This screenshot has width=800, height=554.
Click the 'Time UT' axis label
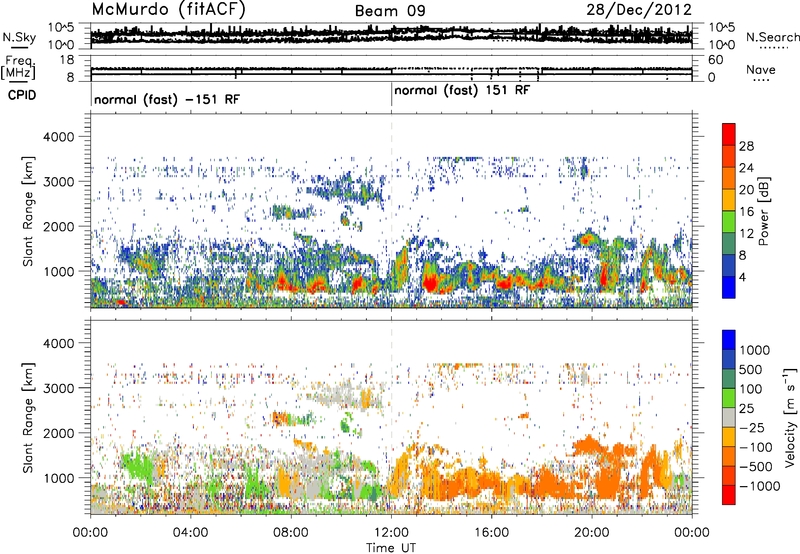[391, 547]
